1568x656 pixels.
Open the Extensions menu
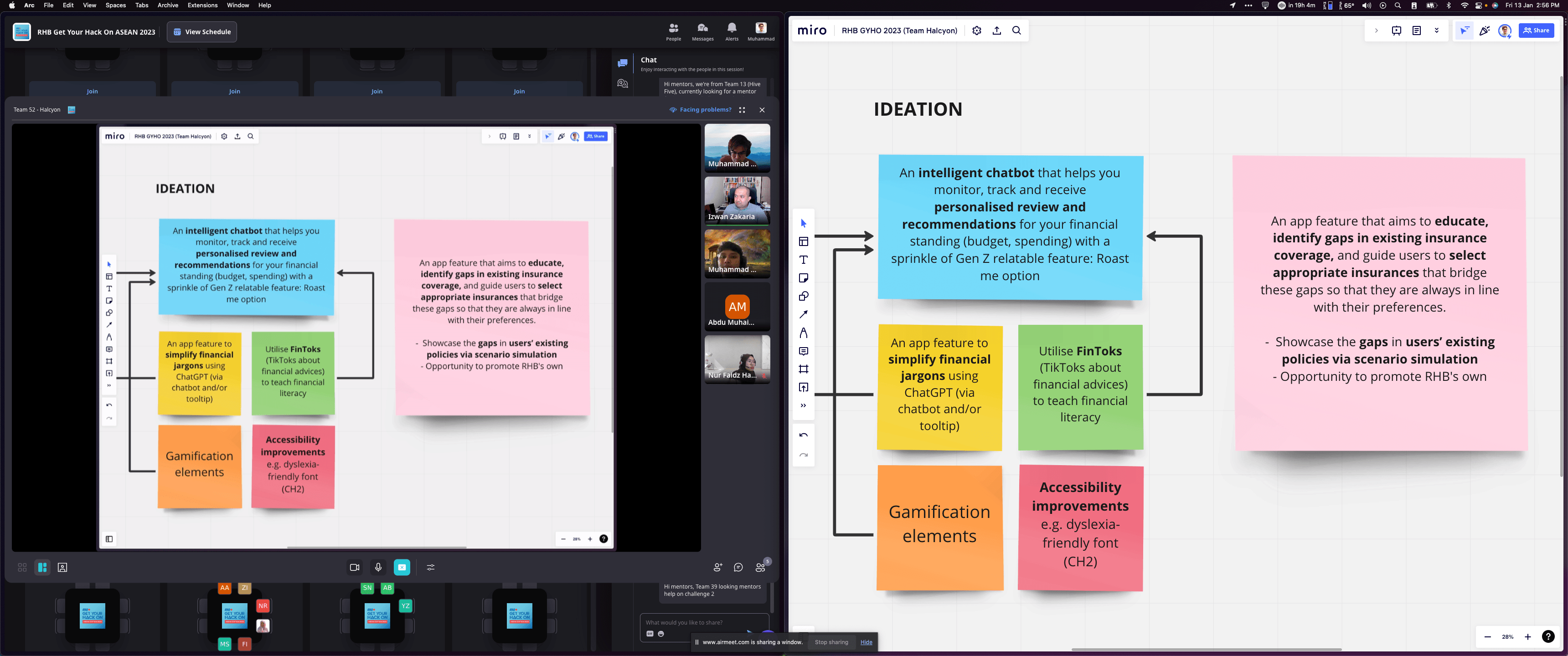202,5
